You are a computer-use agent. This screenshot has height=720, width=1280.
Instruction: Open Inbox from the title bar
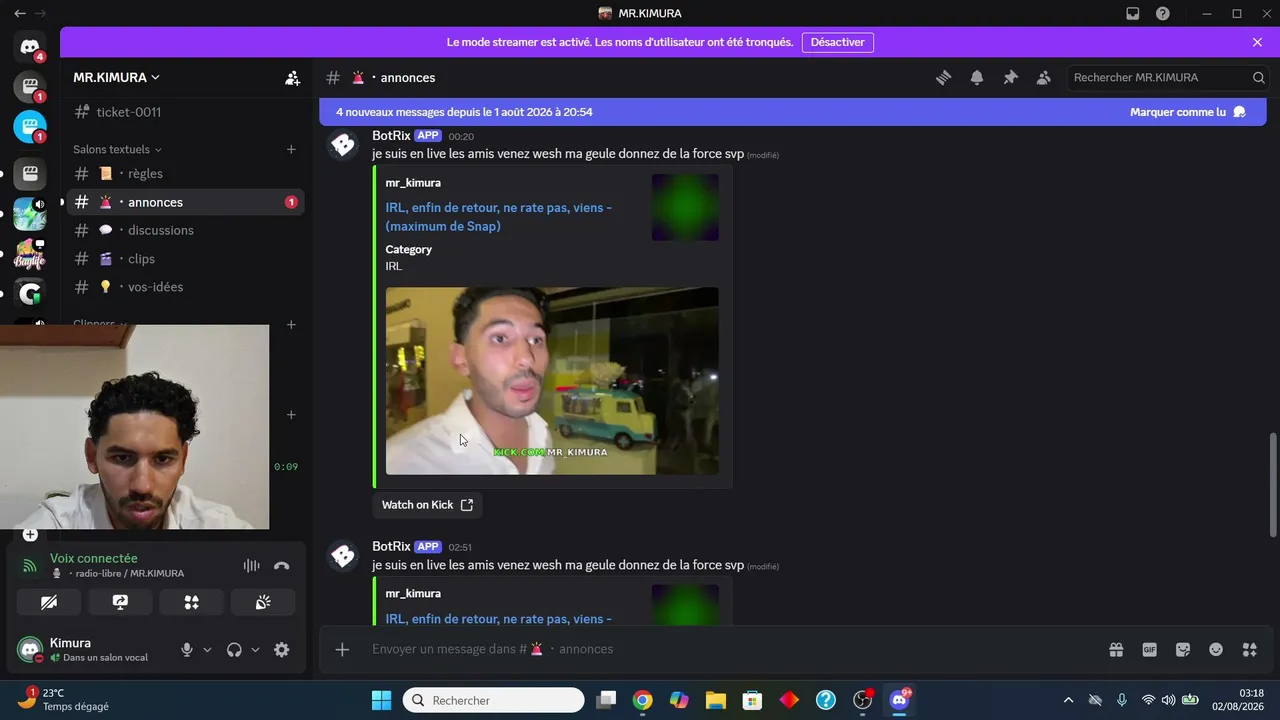click(1133, 13)
